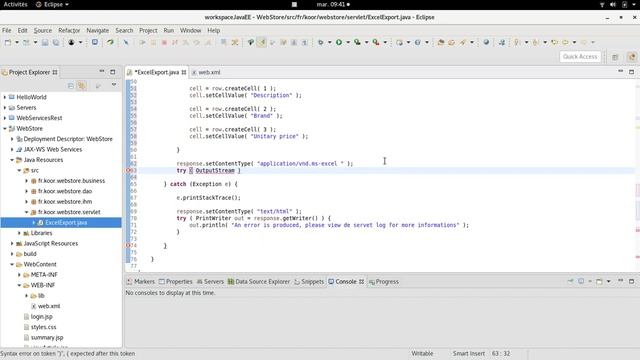Screen dimensions: 640x360
Task: Click the Coverage run icon in toolbar
Action: (357, 42)
